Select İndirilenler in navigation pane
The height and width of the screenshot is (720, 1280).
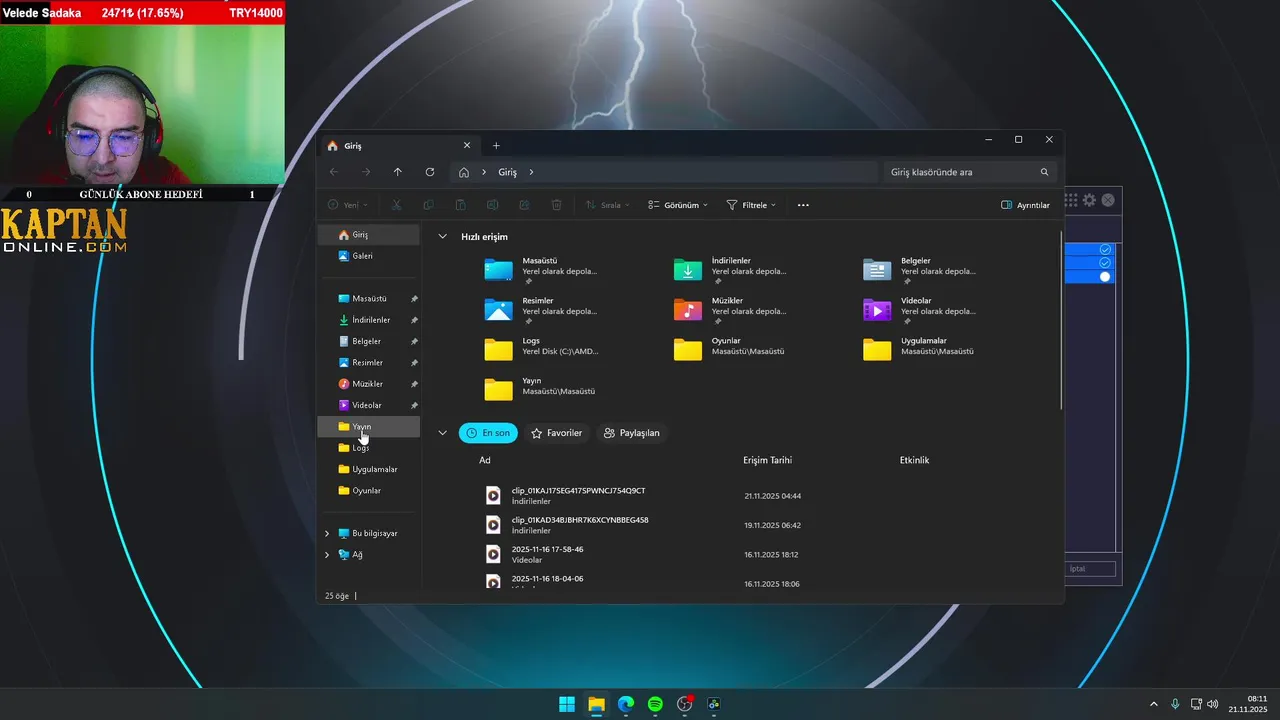[368, 320]
